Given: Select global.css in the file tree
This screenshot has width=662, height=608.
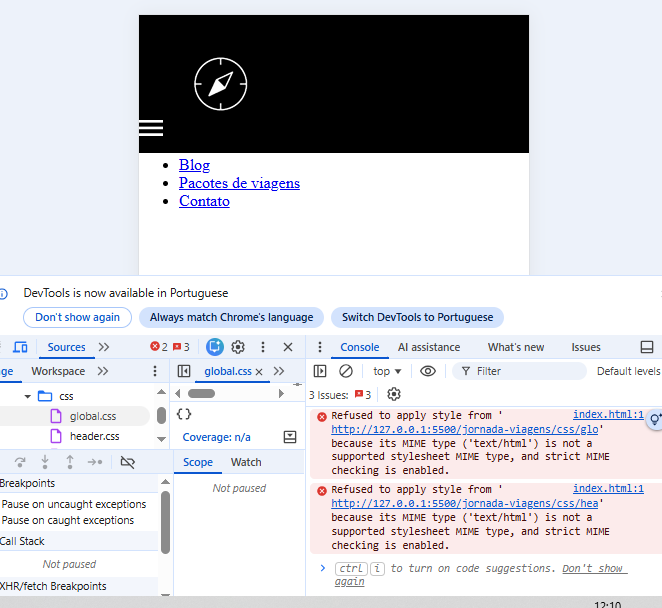Looking at the screenshot, I should pos(93,416).
